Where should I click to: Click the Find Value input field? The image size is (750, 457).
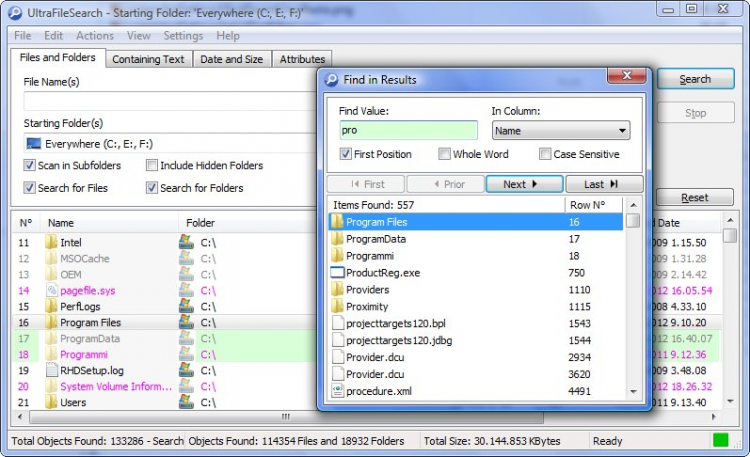(408, 130)
